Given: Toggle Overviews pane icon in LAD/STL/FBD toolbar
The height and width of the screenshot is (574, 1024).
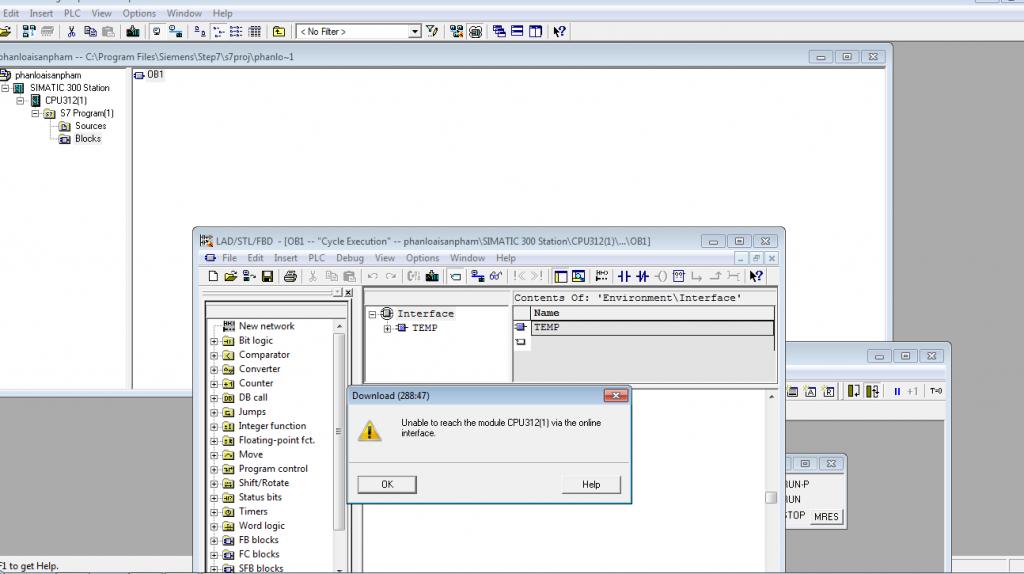Looking at the screenshot, I should pyautogui.click(x=560, y=276).
